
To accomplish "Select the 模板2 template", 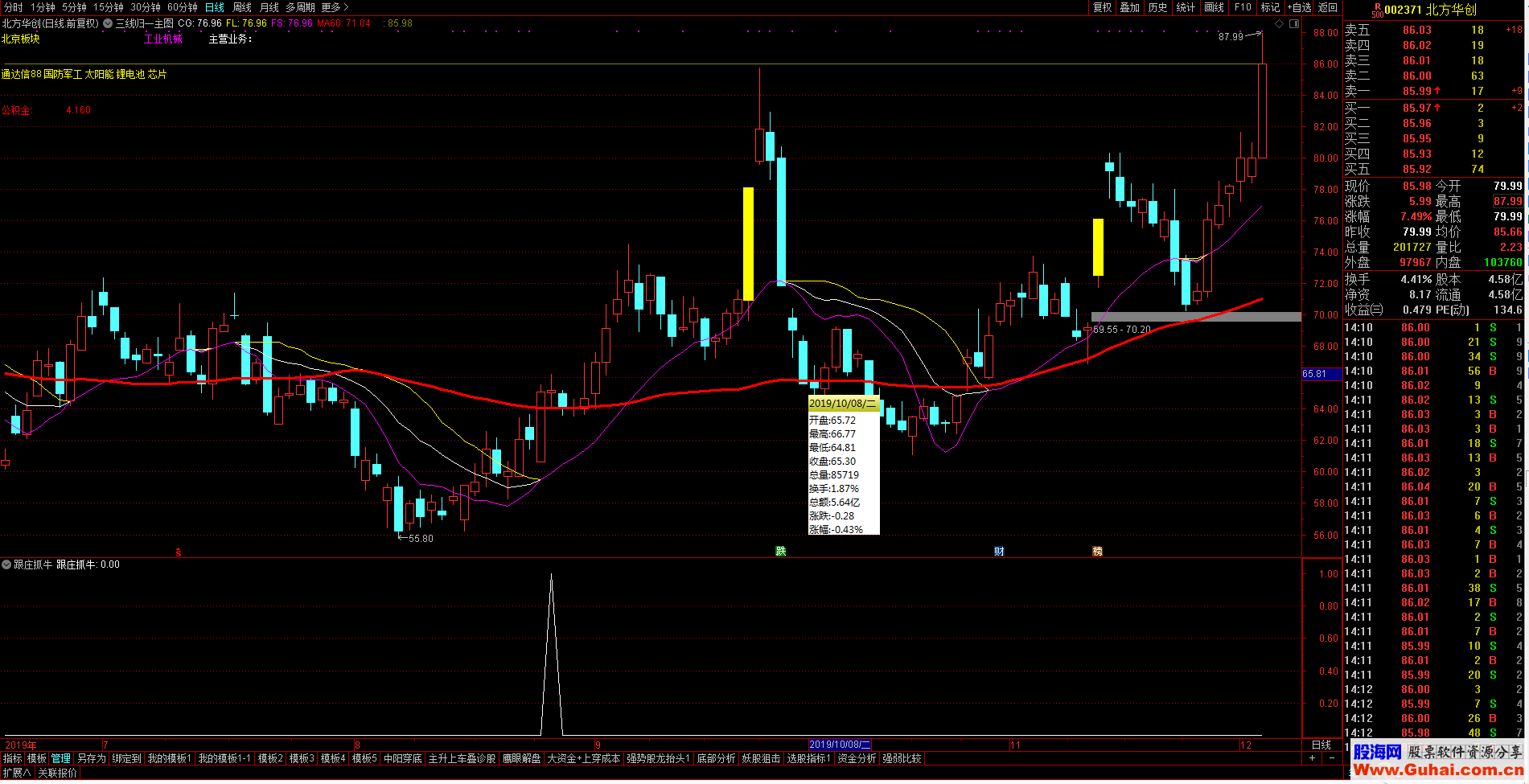I will (270, 758).
